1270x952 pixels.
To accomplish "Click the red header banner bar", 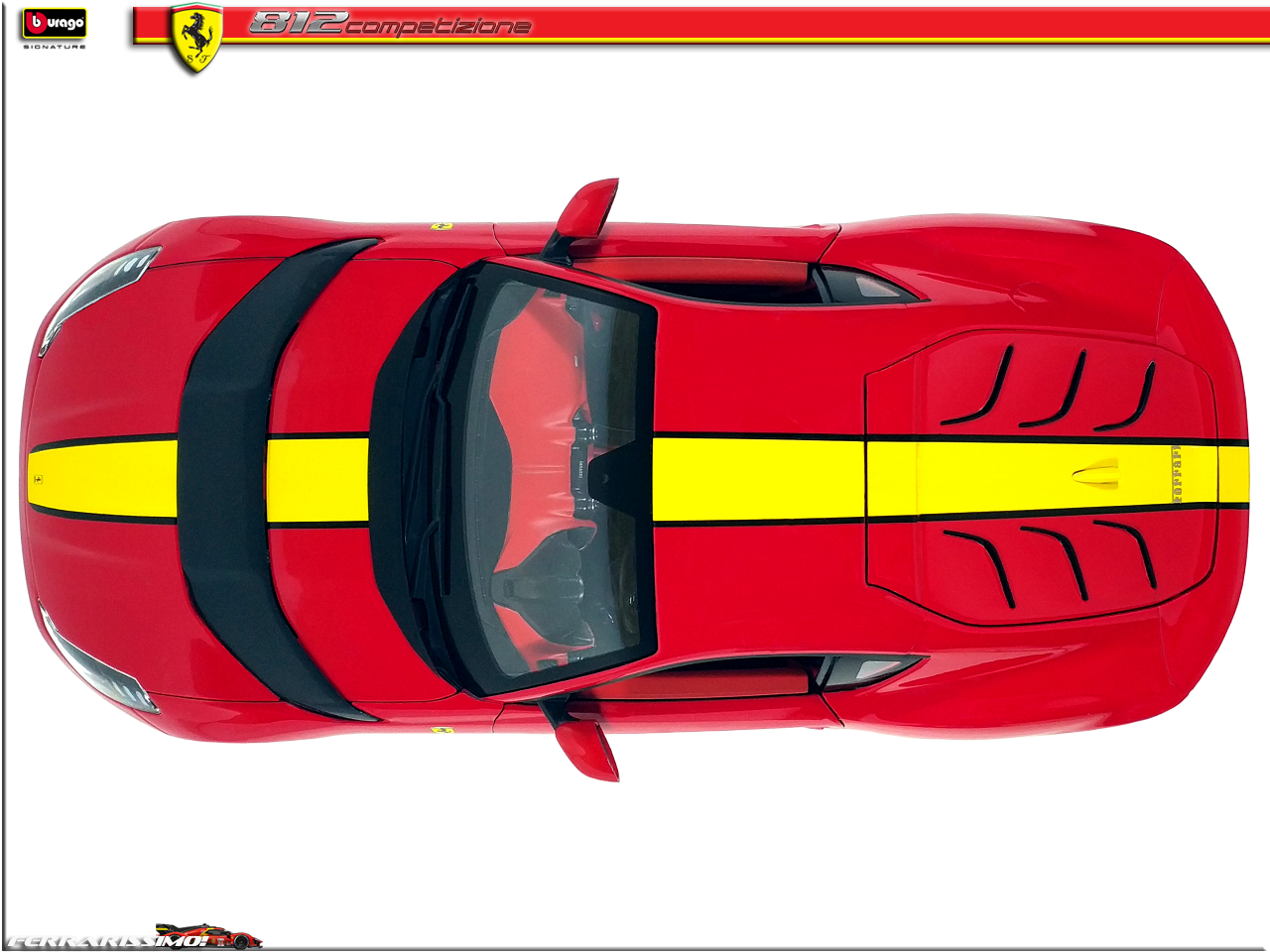I will [893, 24].
